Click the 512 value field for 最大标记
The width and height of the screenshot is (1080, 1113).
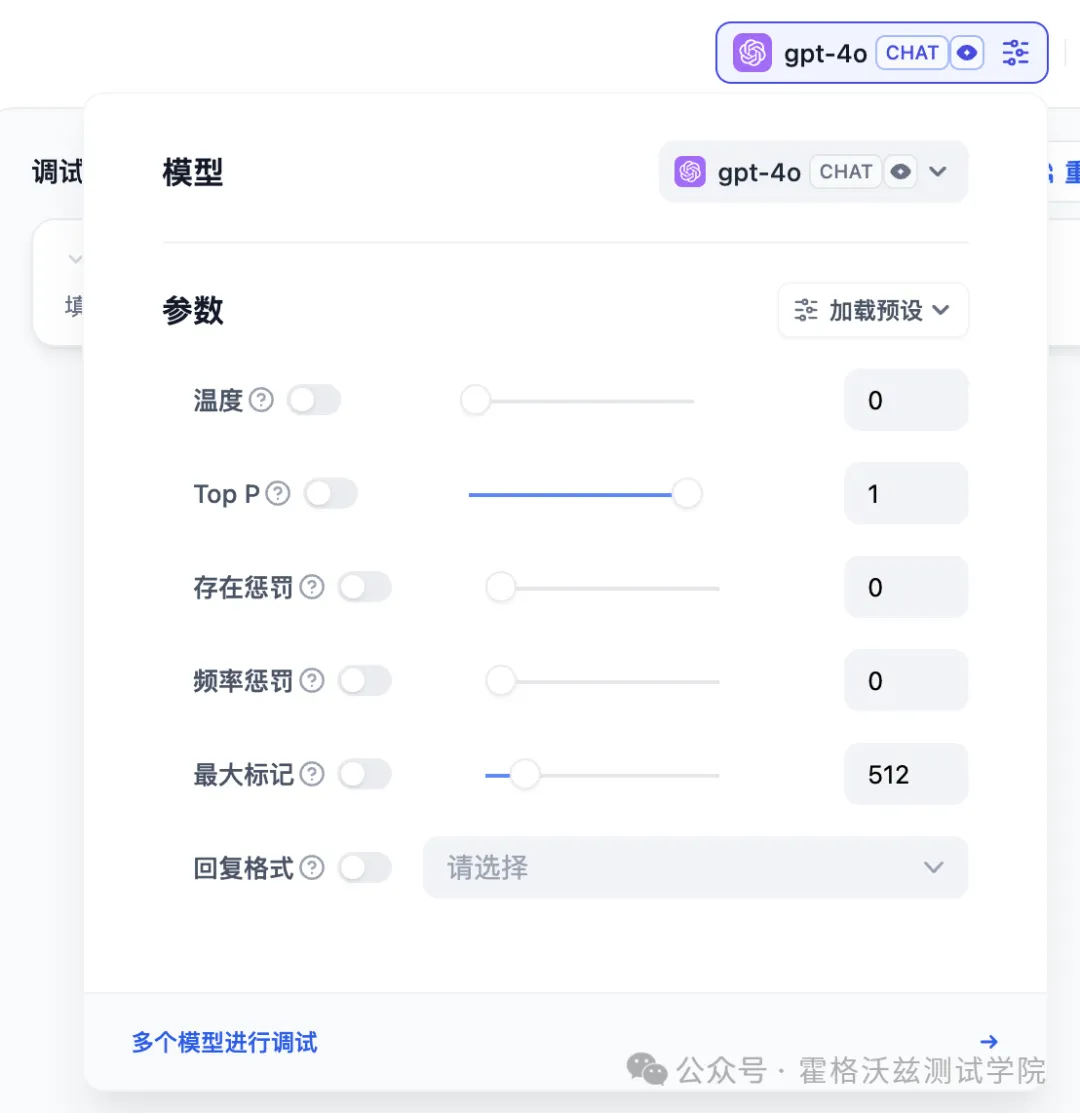click(905, 774)
